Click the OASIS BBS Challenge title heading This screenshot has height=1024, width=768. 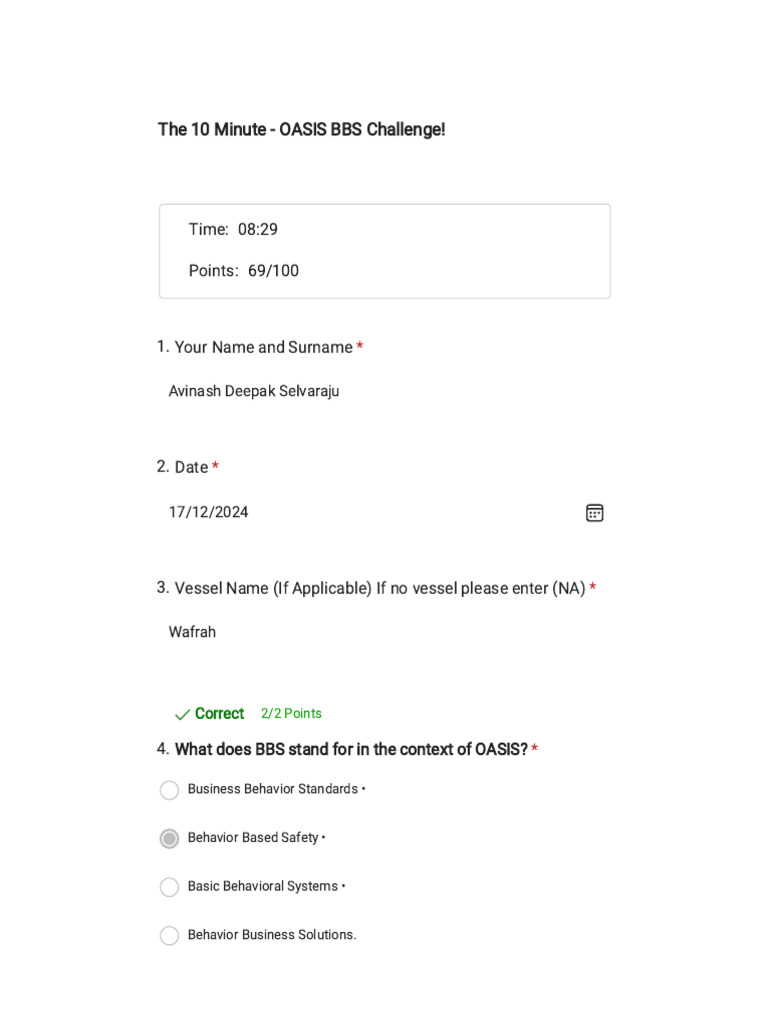tap(301, 130)
